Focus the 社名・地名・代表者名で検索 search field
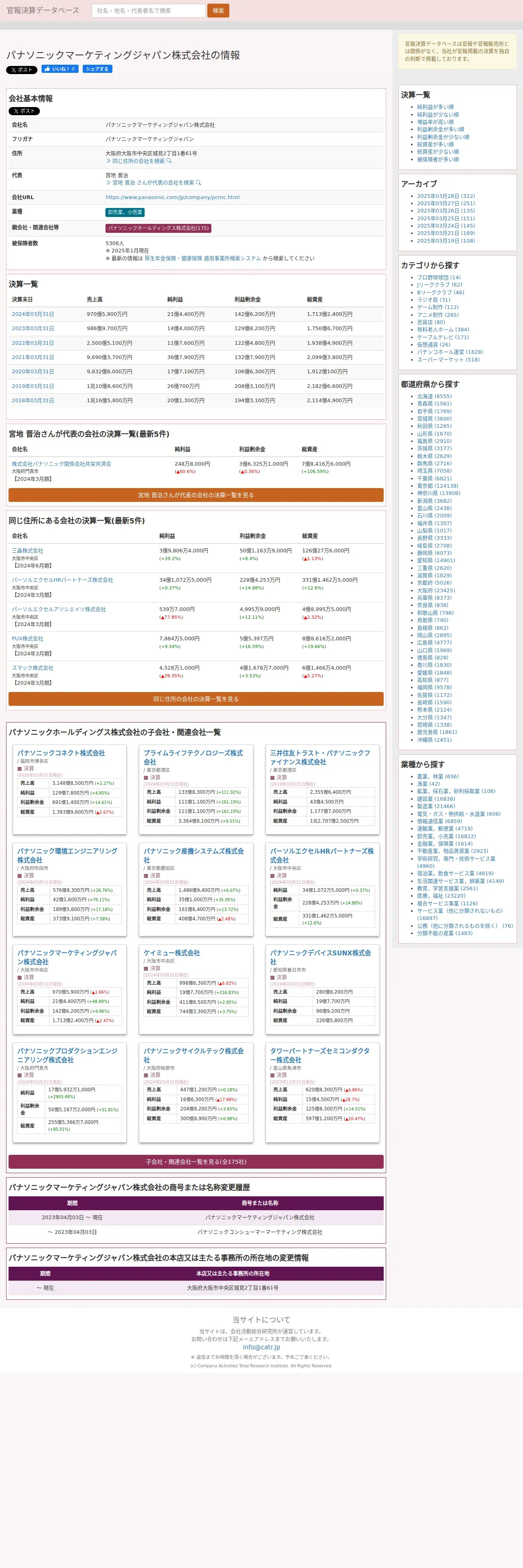523x1568 pixels. click(x=149, y=11)
